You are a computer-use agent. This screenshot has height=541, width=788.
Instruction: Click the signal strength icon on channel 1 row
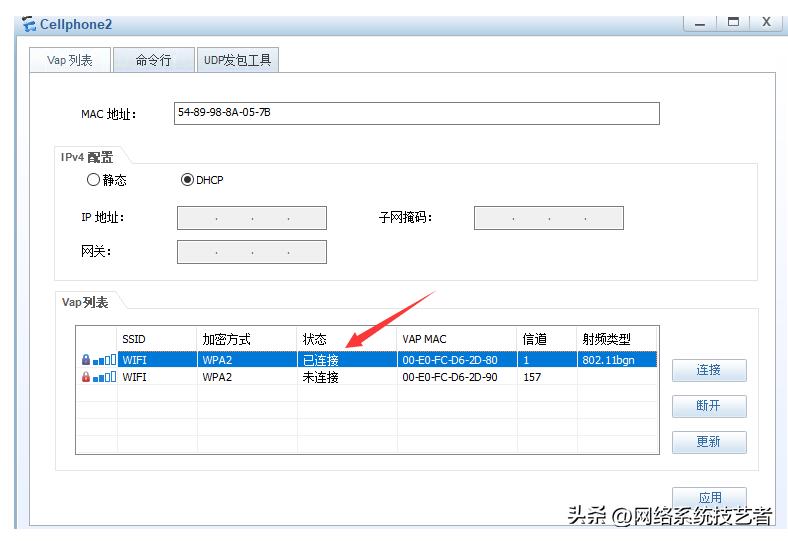(105, 360)
